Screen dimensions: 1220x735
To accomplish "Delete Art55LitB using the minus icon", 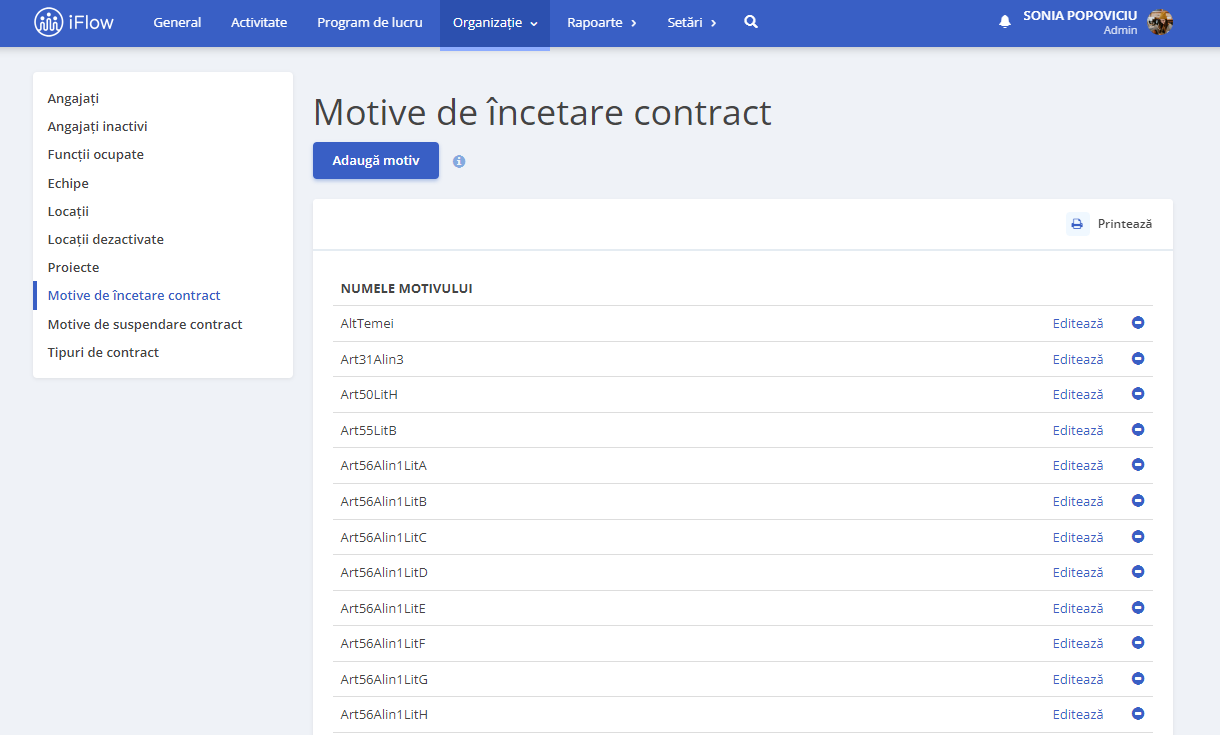I will 1138,430.
